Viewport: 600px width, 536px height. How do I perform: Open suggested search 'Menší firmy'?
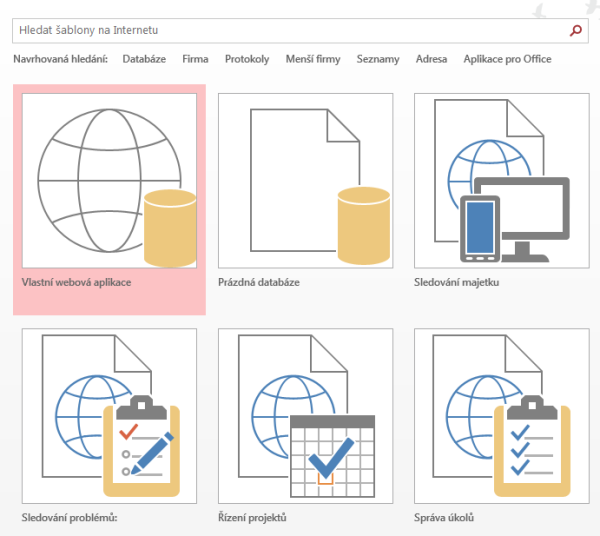[x=313, y=59]
